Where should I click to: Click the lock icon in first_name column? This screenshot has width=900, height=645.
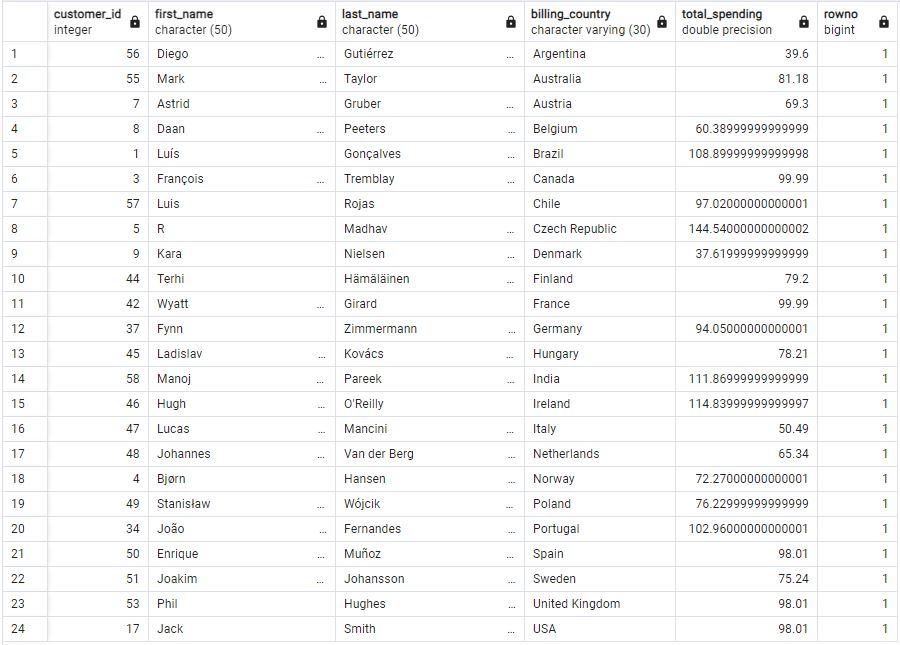(x=322, y=22)
